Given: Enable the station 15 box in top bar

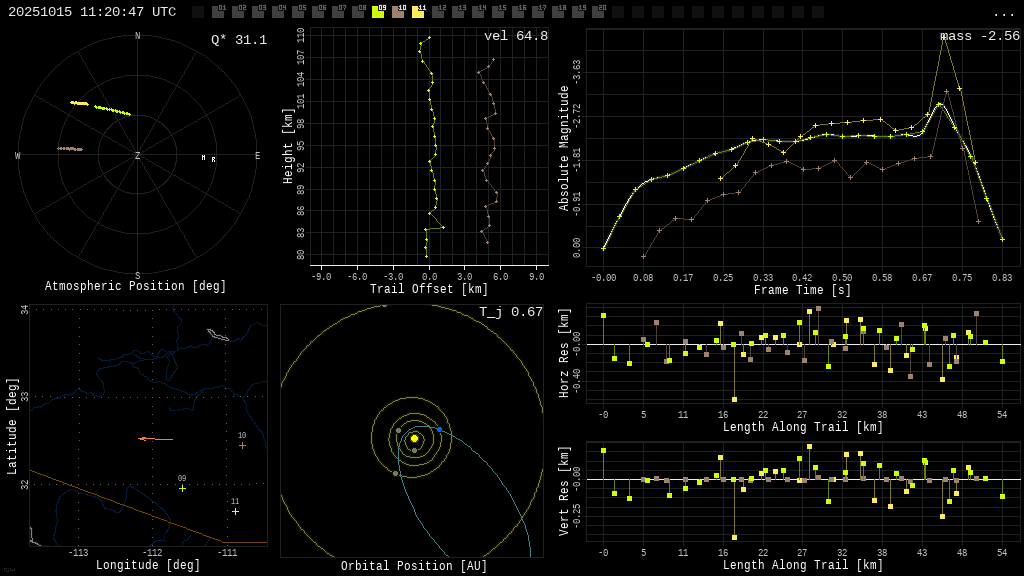Looking at the screenshot, I should [498, 12].
